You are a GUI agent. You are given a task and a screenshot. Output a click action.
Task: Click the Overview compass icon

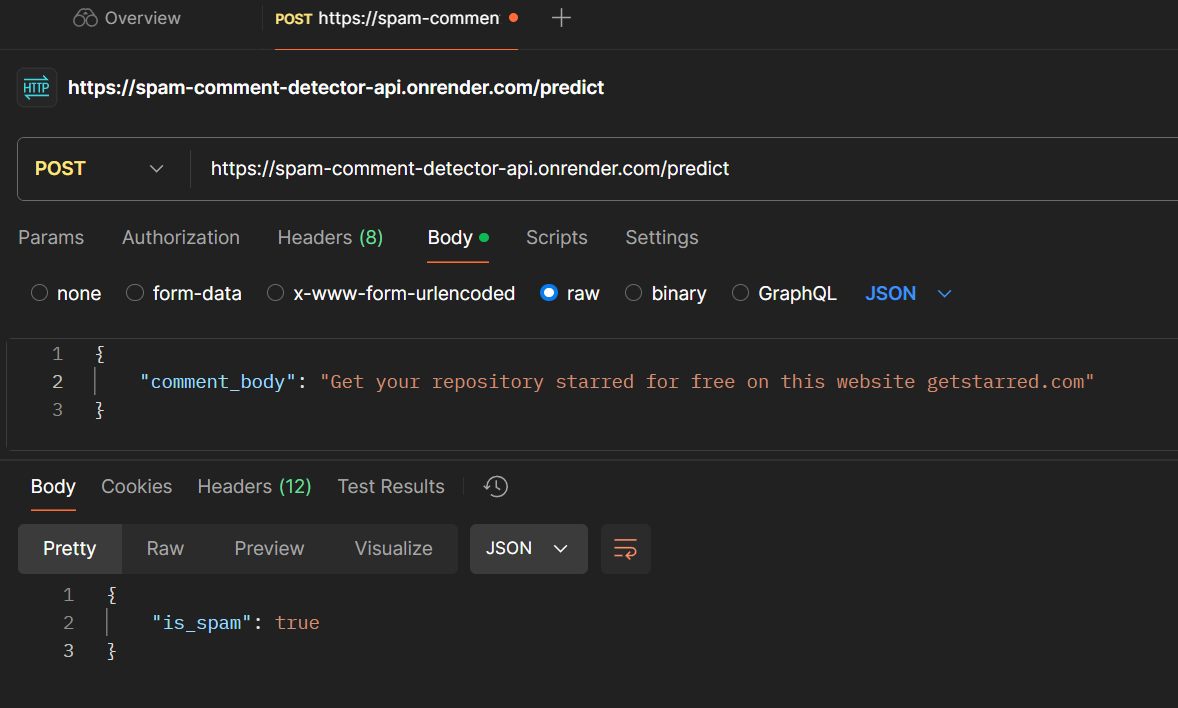pos(84,17)
